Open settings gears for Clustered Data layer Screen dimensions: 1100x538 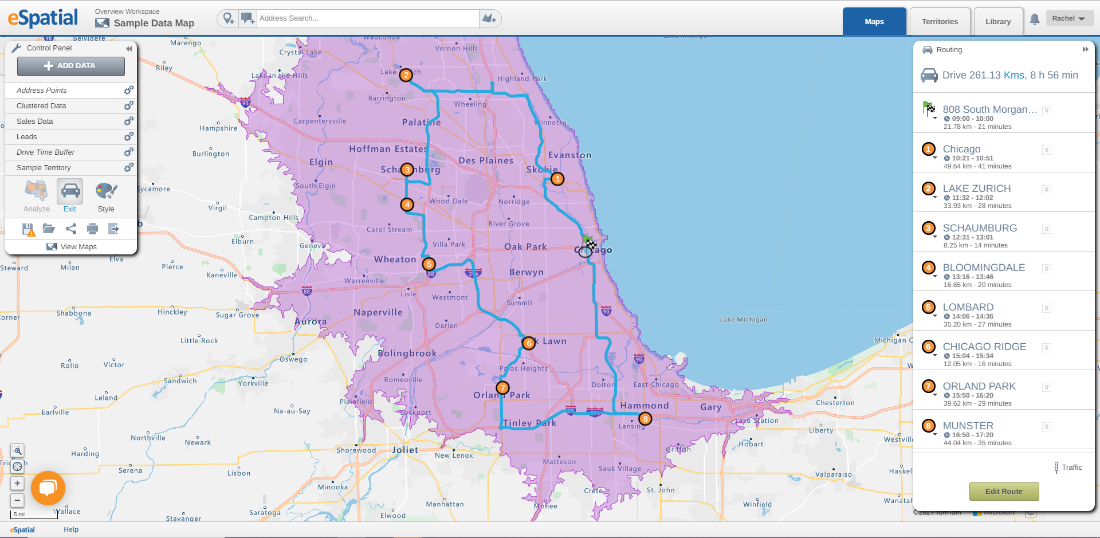tap(128, 106)
